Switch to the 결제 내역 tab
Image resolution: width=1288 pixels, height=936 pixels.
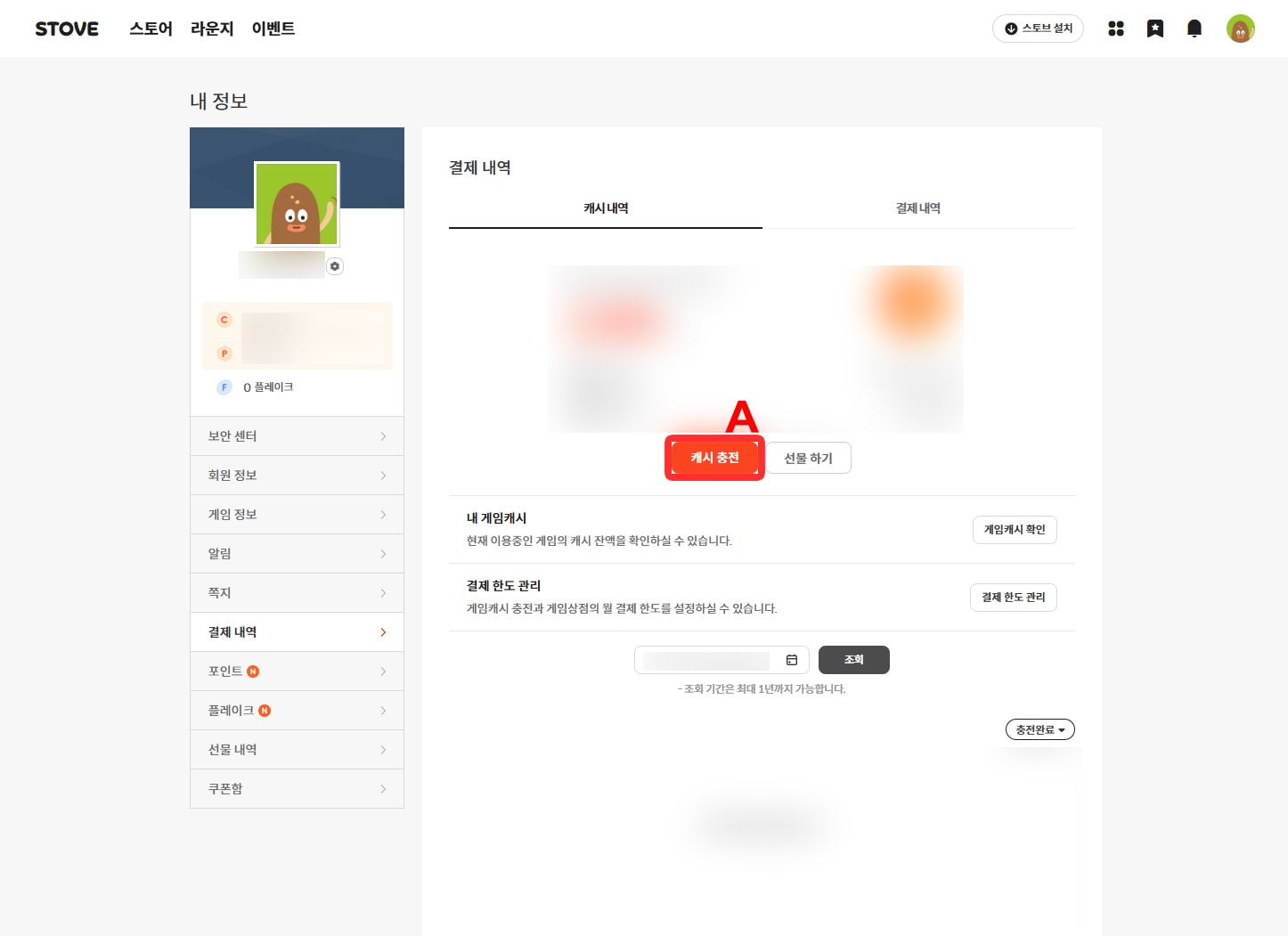tap(917, 208)
